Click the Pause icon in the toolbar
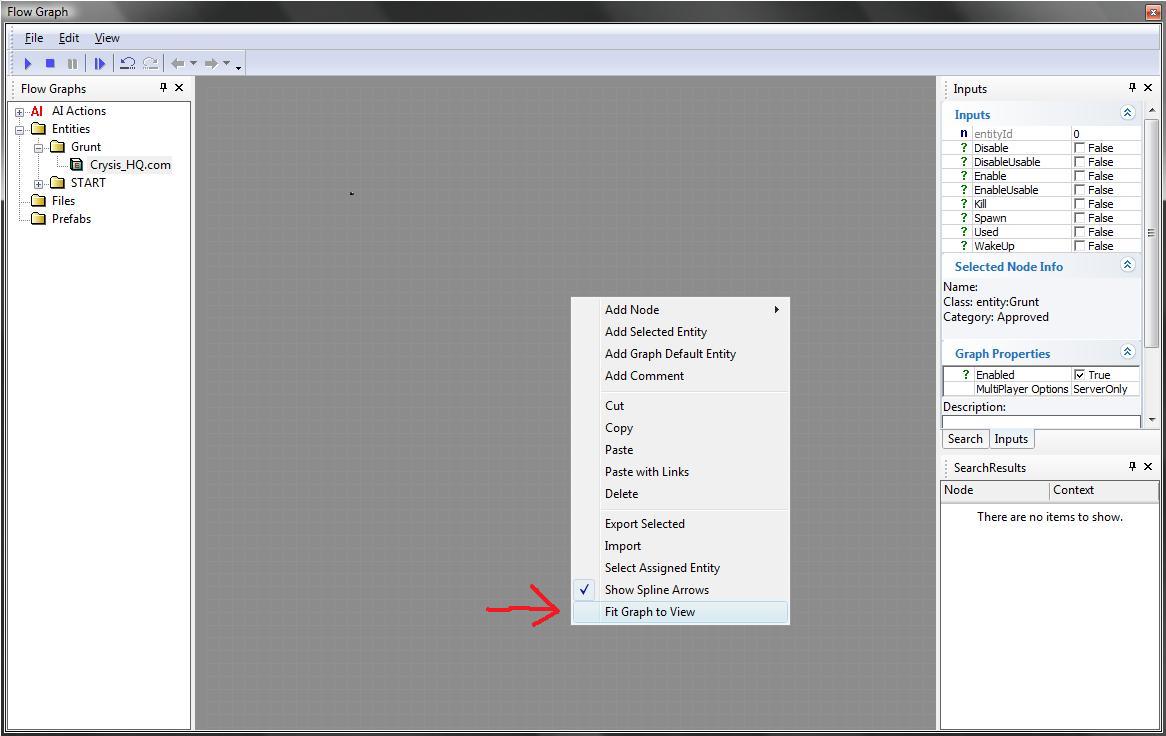This screenshot has height=736, width=1166. coord(72,64)
